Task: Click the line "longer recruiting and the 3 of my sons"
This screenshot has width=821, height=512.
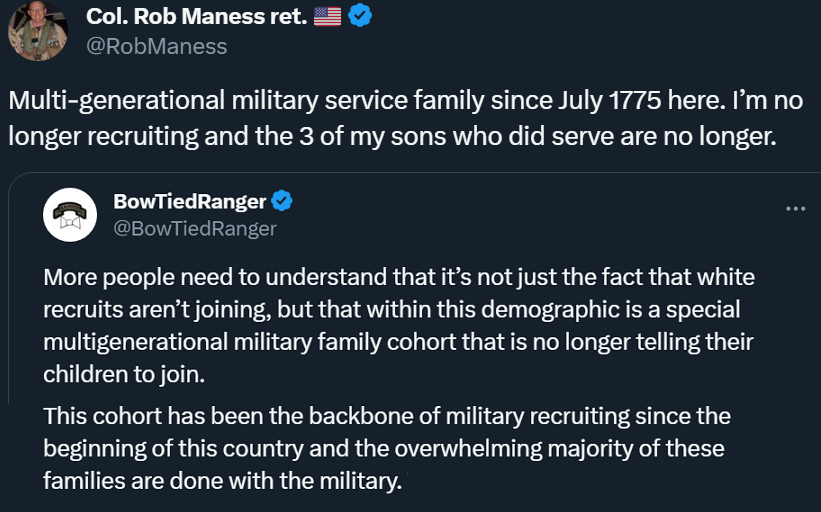Action: click(391, 136)
